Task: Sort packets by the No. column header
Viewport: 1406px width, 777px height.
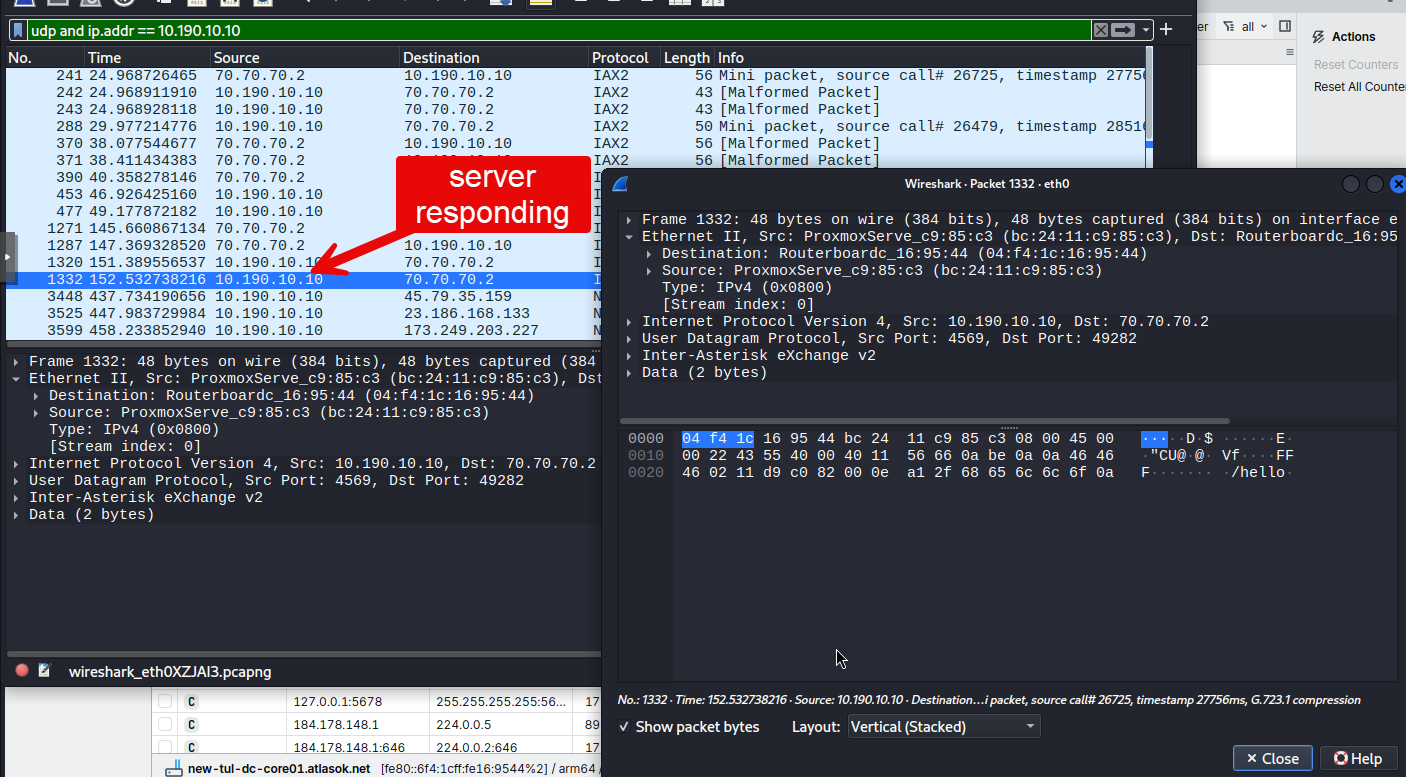Action: [x=44, y=58]
